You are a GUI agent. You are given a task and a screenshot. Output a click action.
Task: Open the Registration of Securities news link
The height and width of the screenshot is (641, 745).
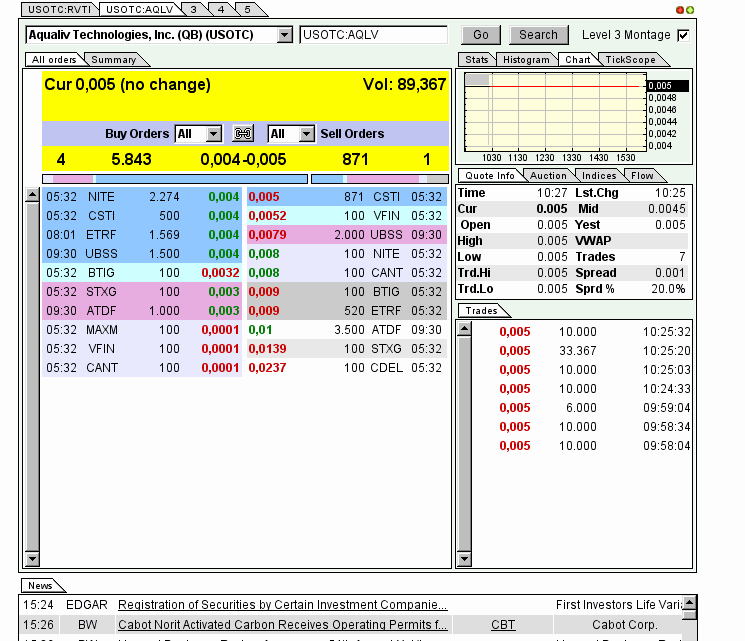pyautogui.click(x=282, y=604)
